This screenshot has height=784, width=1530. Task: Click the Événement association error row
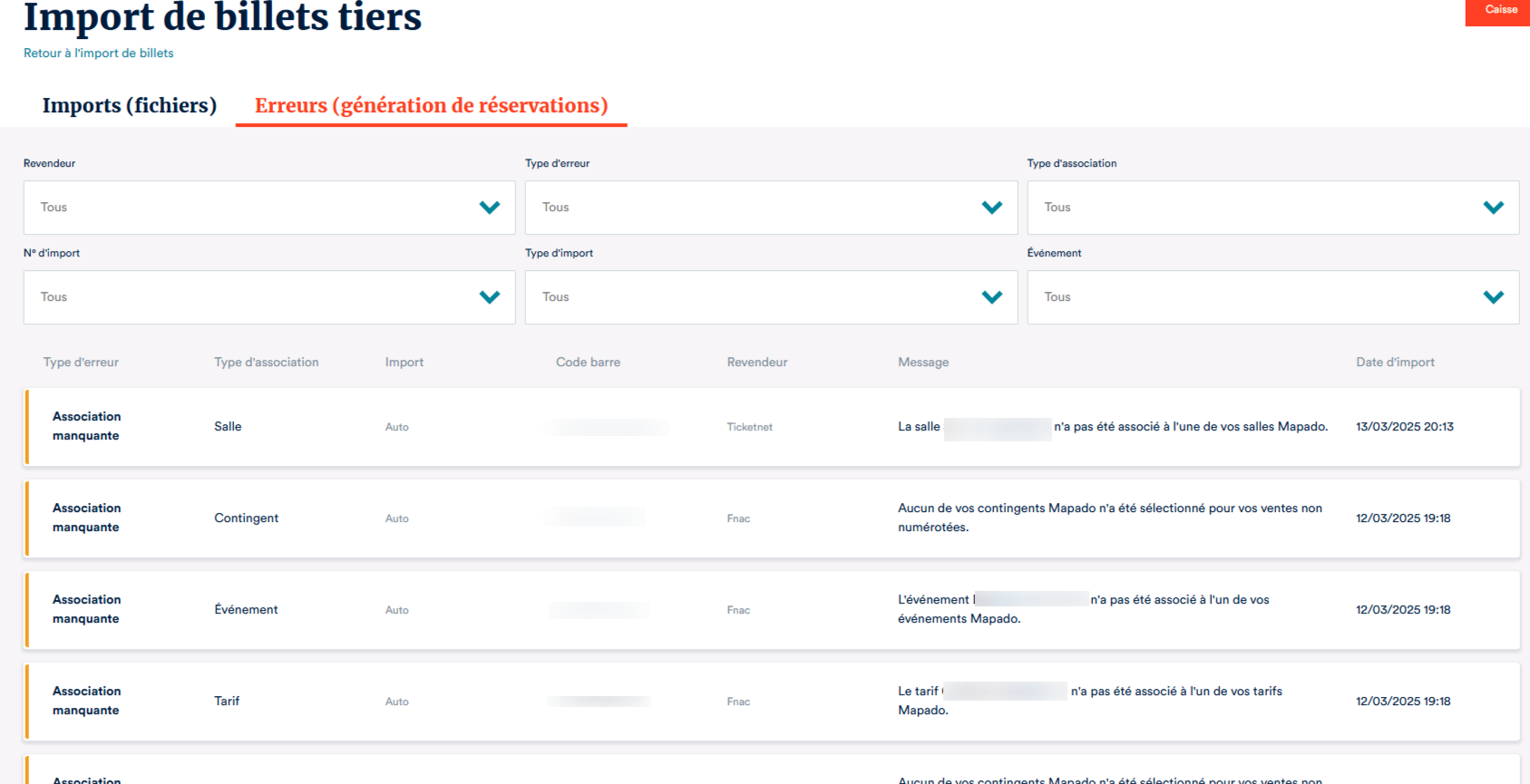pos(771,610)
